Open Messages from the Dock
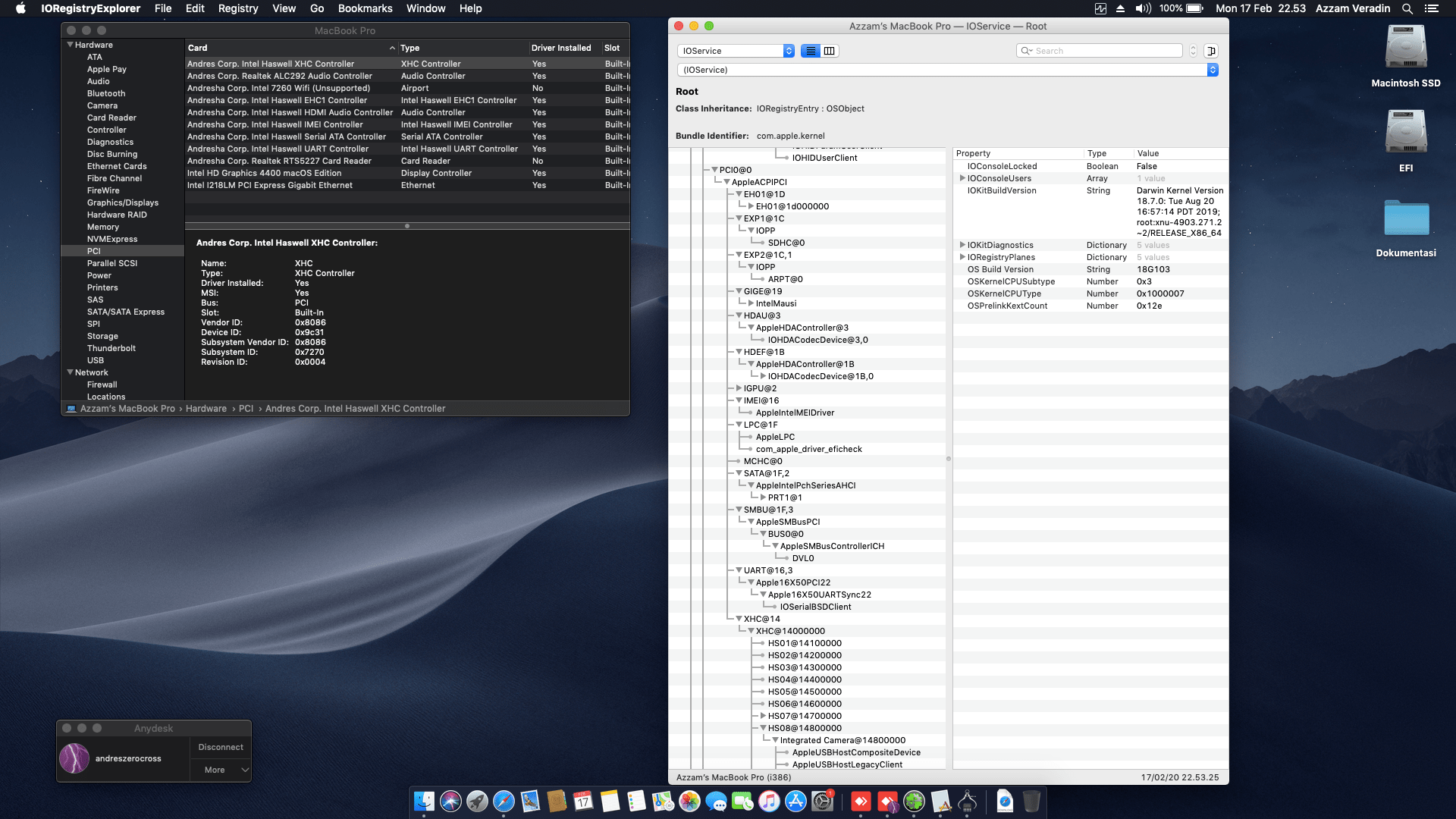The width and height of the screenshot is (1456, 819). tap(716, 801)
